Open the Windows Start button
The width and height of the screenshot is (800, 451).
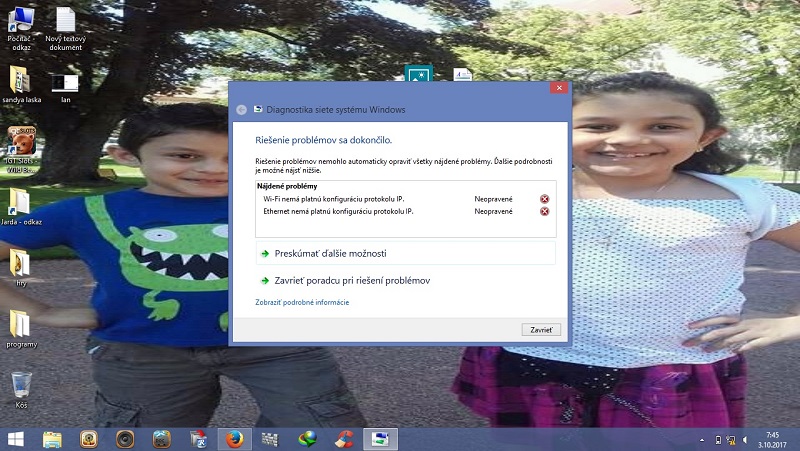[x=16, y=438]
